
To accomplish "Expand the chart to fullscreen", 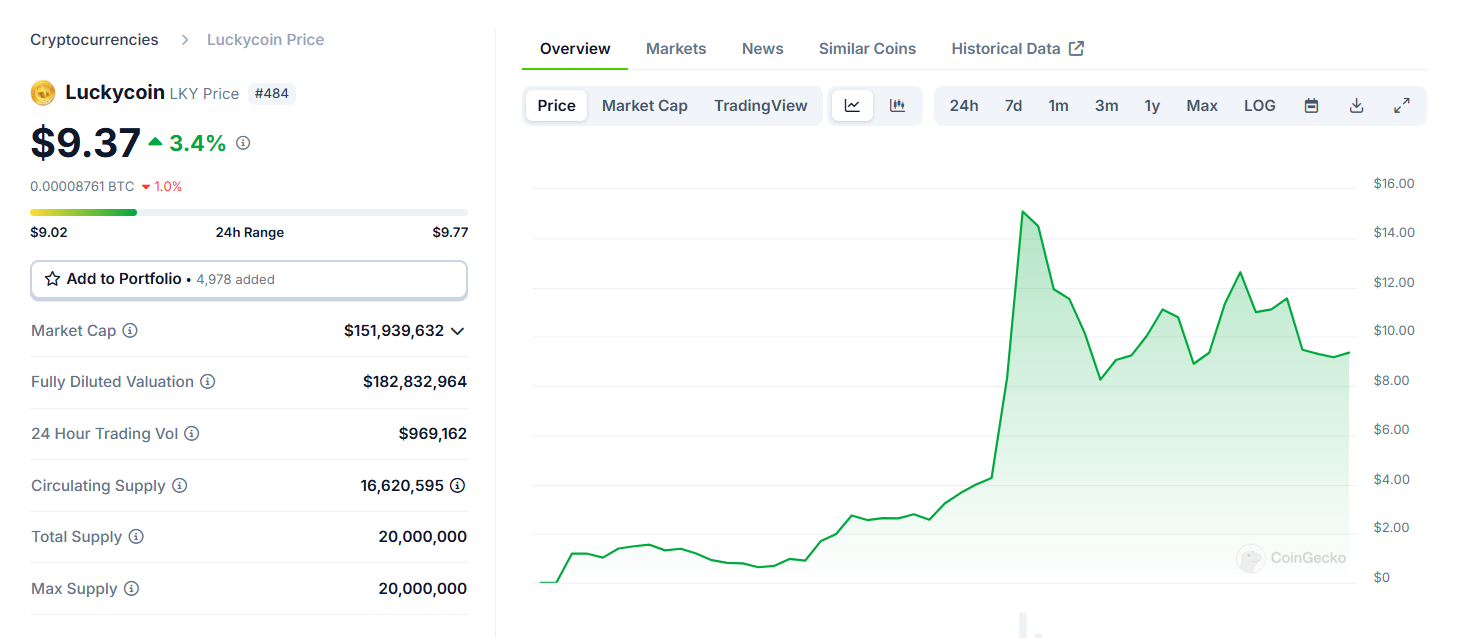I will point(1402,105).
